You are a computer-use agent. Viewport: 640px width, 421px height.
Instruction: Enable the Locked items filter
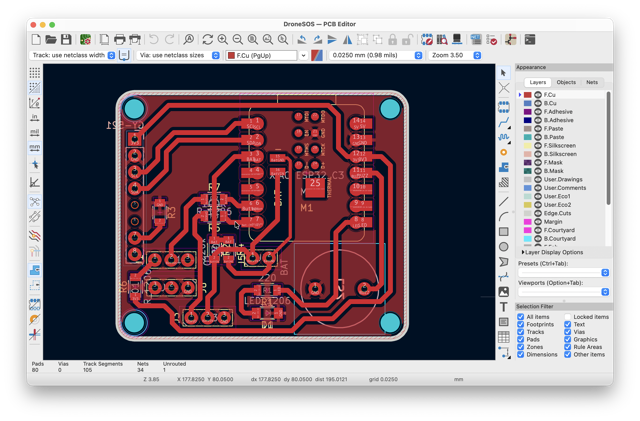568,317
